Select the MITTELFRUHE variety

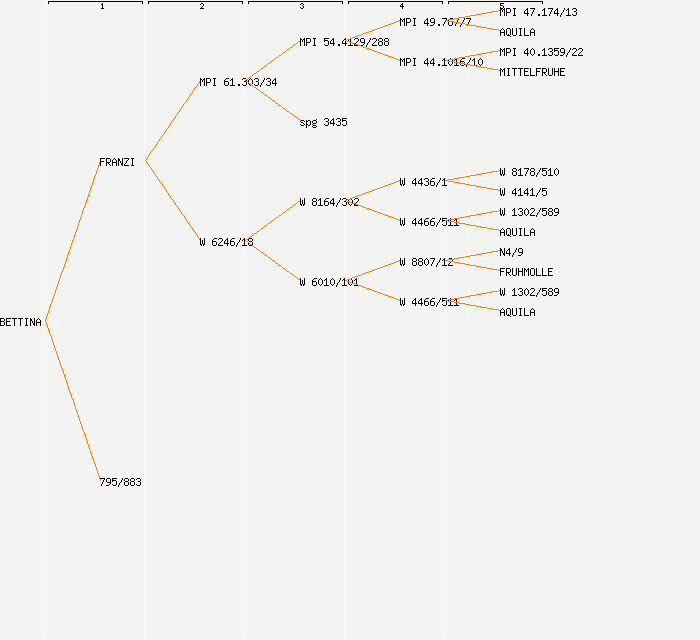pyautogui.click(x=532, y=72)
